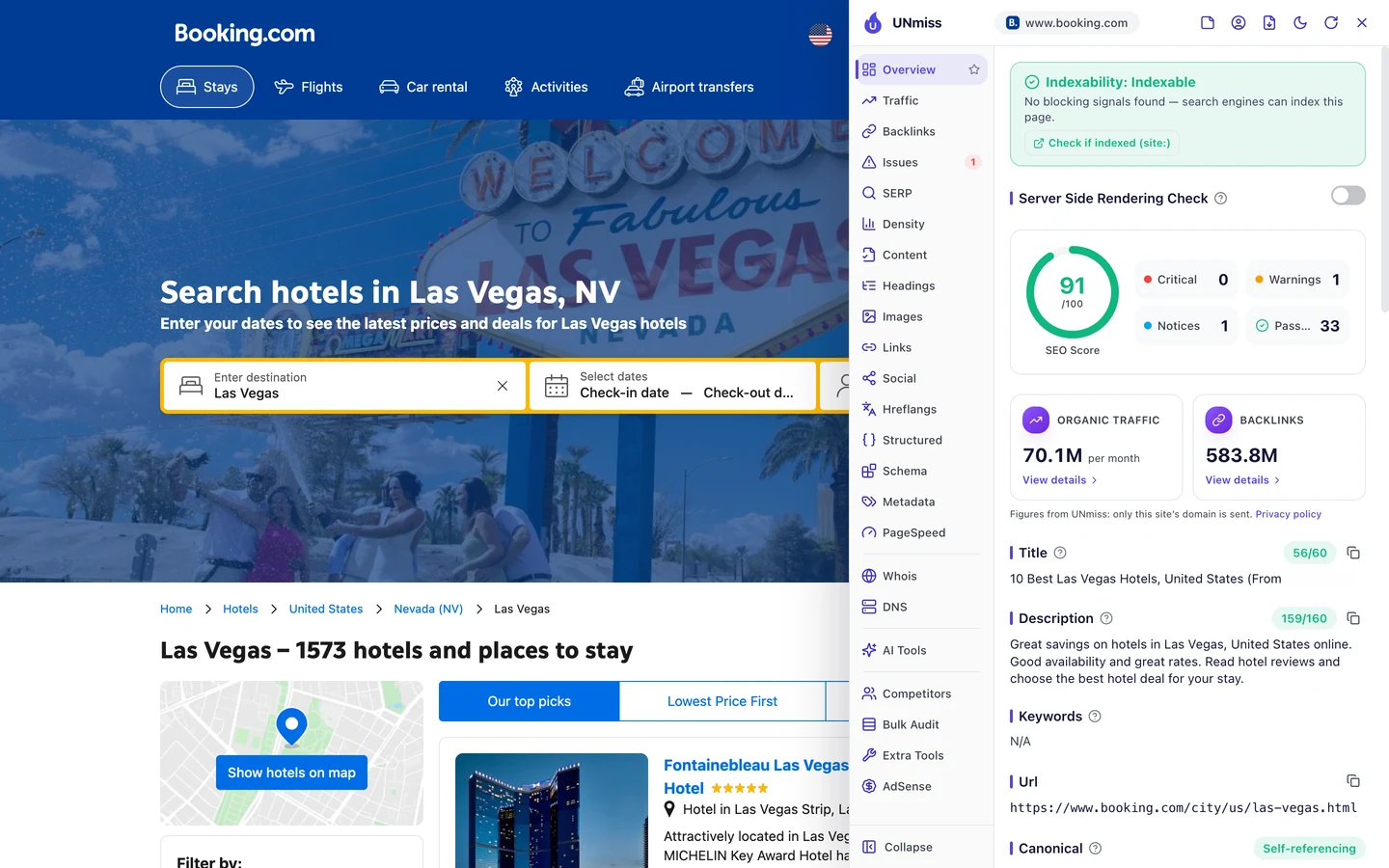Click the download file icon in UNmiss header
Screen dimensions: 1389x868
coord(1269,22)
